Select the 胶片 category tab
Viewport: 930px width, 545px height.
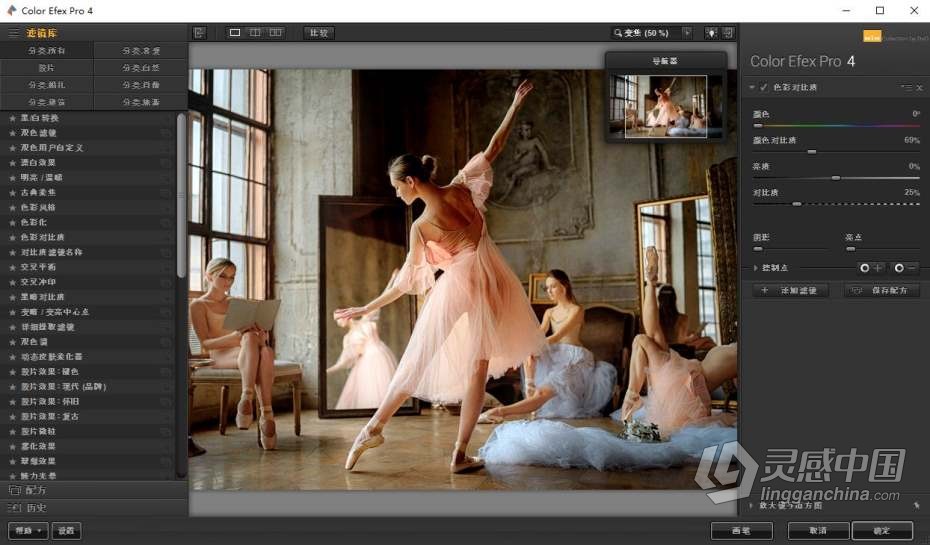coord(47,68)
